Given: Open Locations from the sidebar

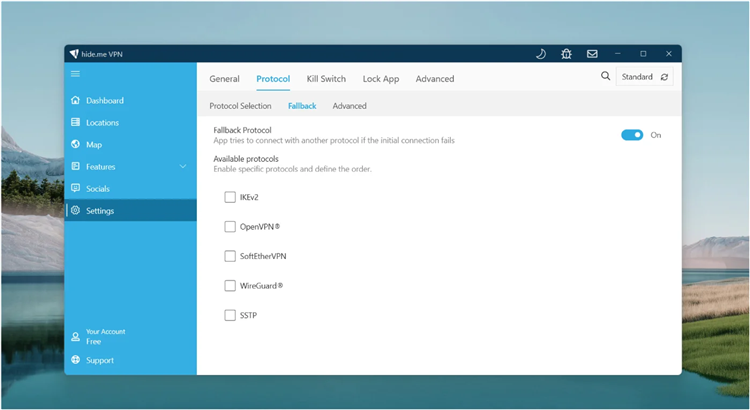Looking at the screenshot, I should coord(131,122).
